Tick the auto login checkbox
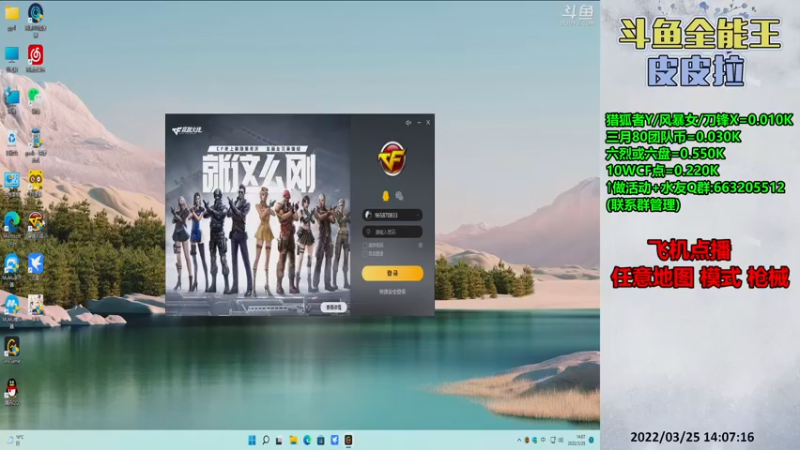 pyautogui.click(x=365, y=254)
